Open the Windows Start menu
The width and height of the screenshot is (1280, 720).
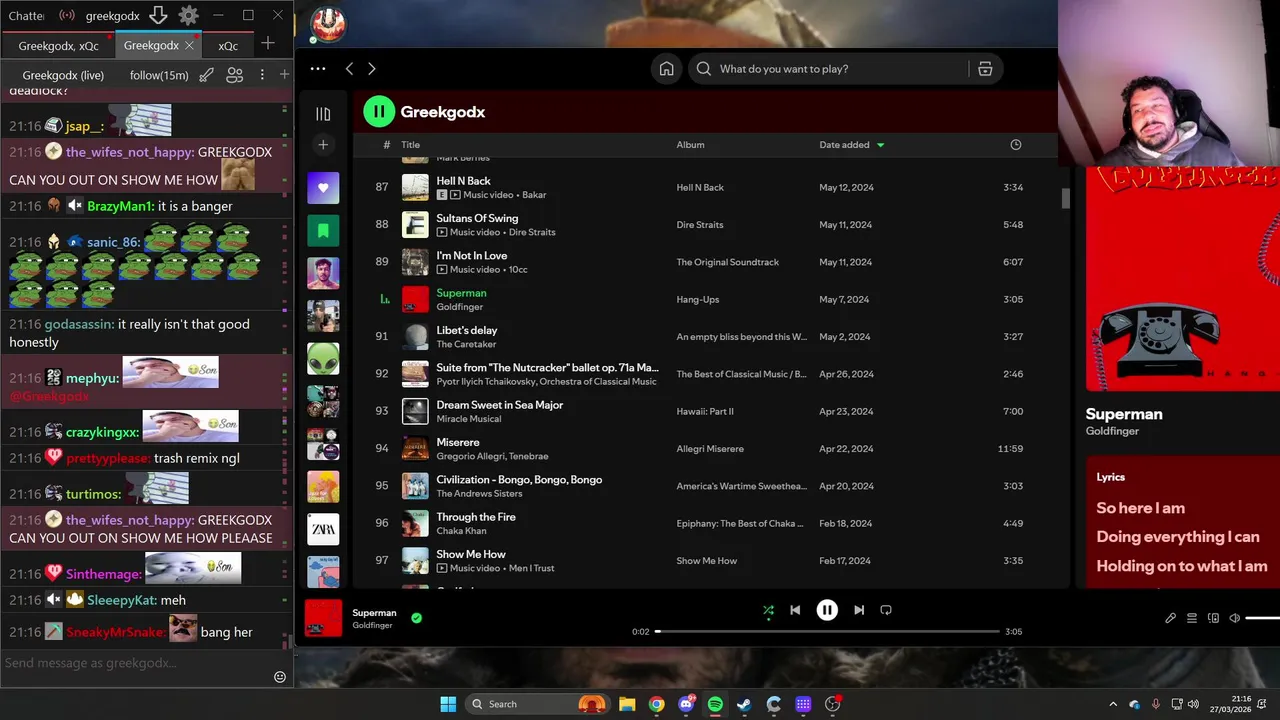point(448,704)
